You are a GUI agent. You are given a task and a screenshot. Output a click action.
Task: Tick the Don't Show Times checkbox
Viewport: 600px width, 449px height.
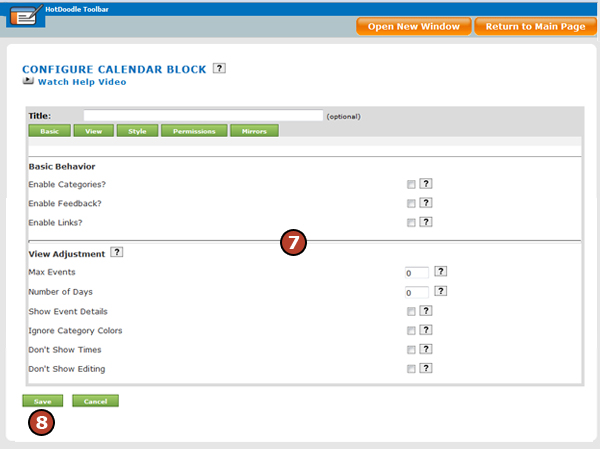coord(411,350)
